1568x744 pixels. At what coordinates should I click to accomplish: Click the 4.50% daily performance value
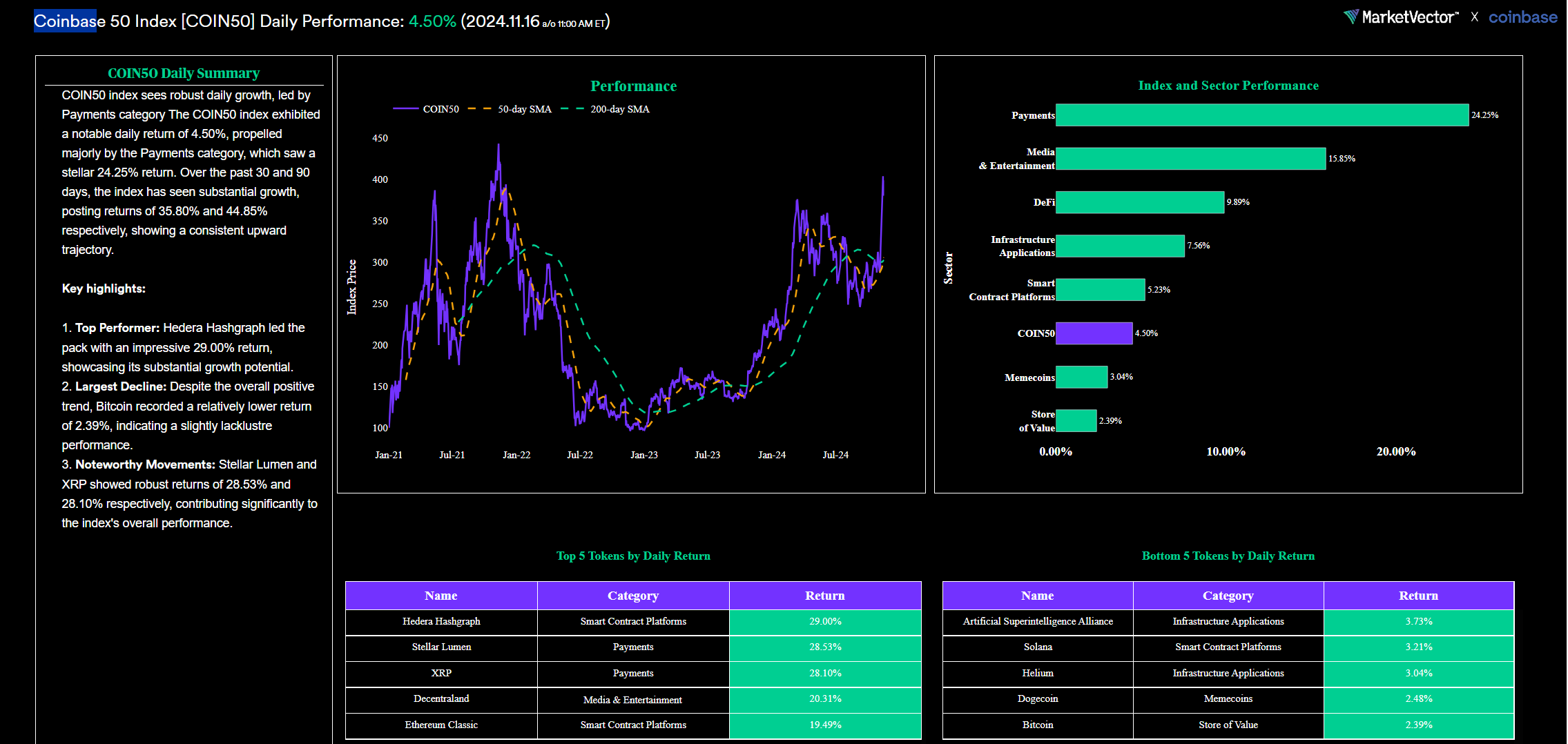coord(432,21)
